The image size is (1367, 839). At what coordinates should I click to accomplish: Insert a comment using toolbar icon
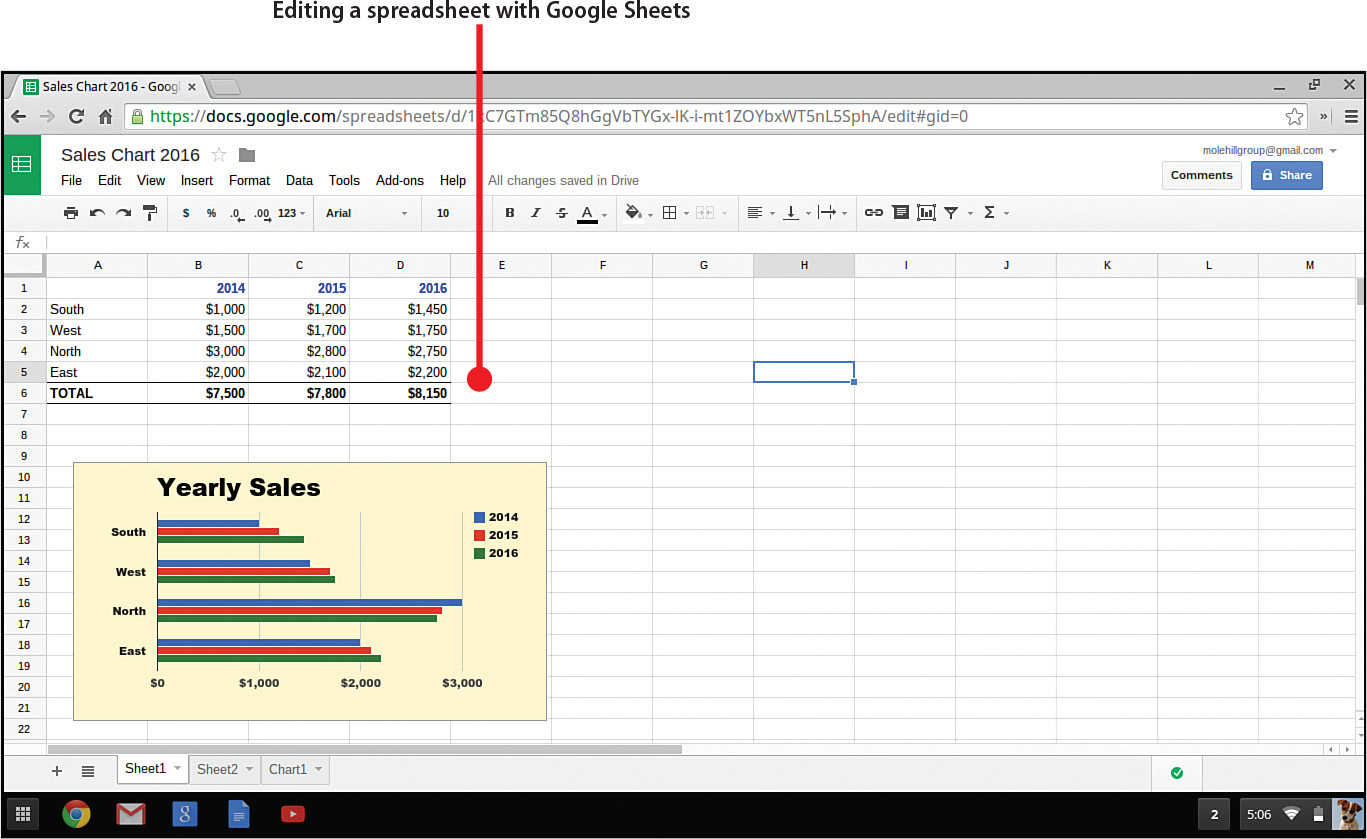click(900, 212)
